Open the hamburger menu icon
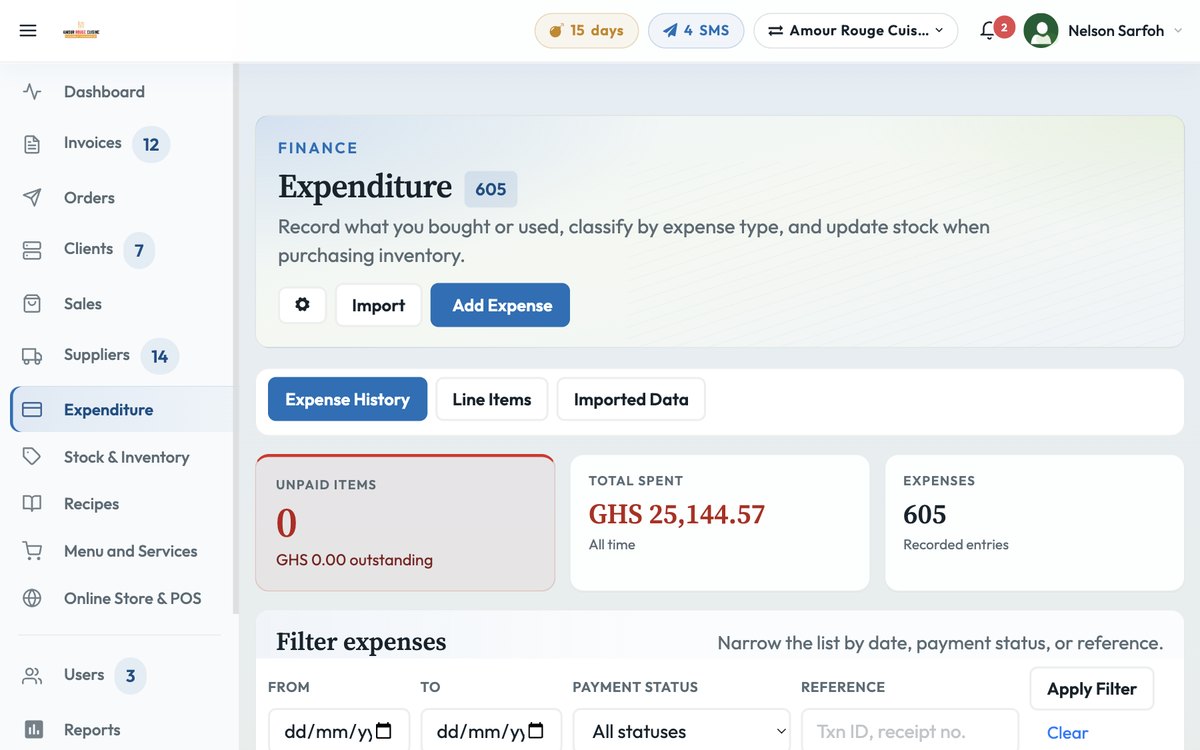The image size is (1200, 750). tap(28, 31)
